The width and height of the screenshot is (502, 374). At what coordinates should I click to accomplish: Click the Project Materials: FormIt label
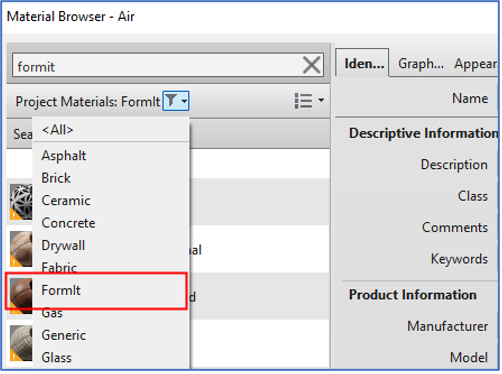(88, 102)
